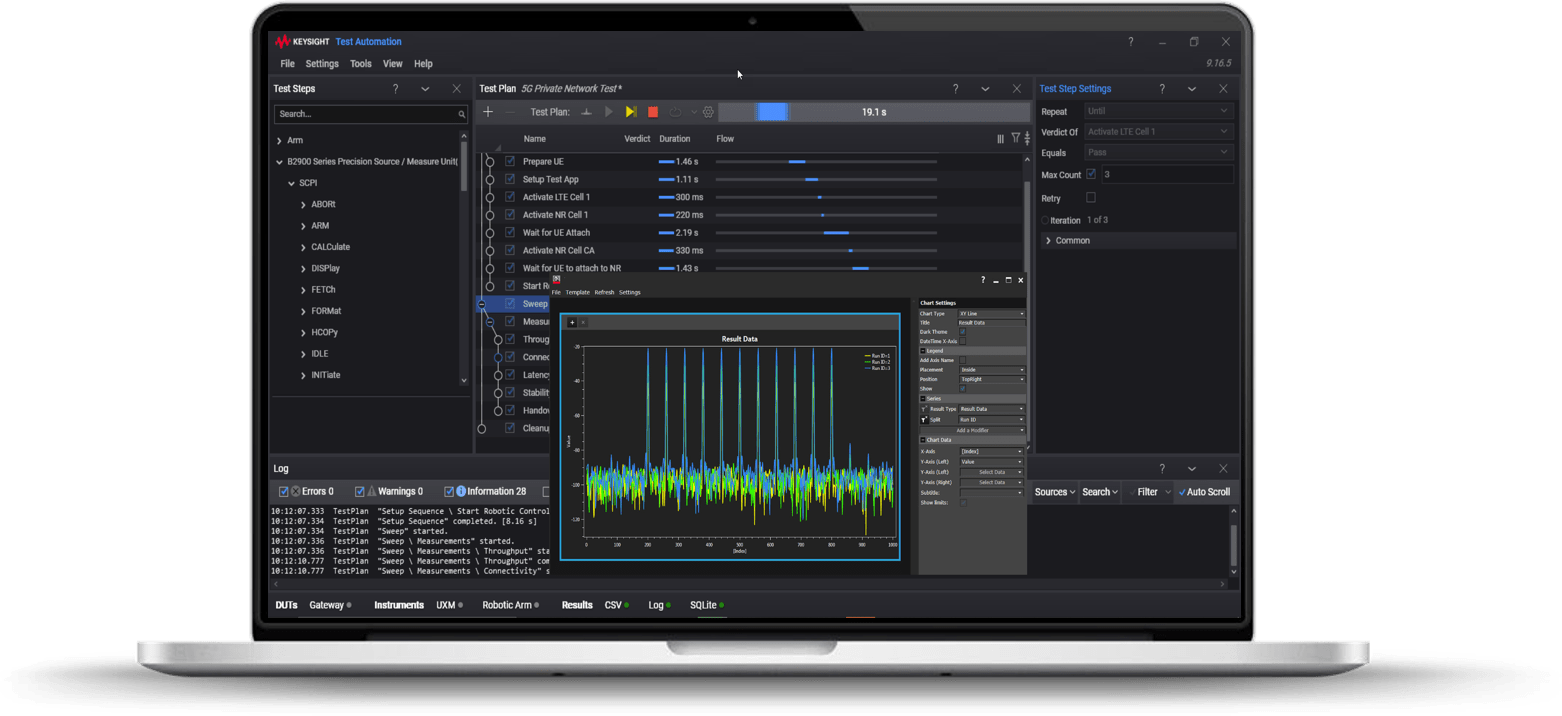Click the Max Count value field
This screenshot has height=716, width=1562.
[1166, 174]
